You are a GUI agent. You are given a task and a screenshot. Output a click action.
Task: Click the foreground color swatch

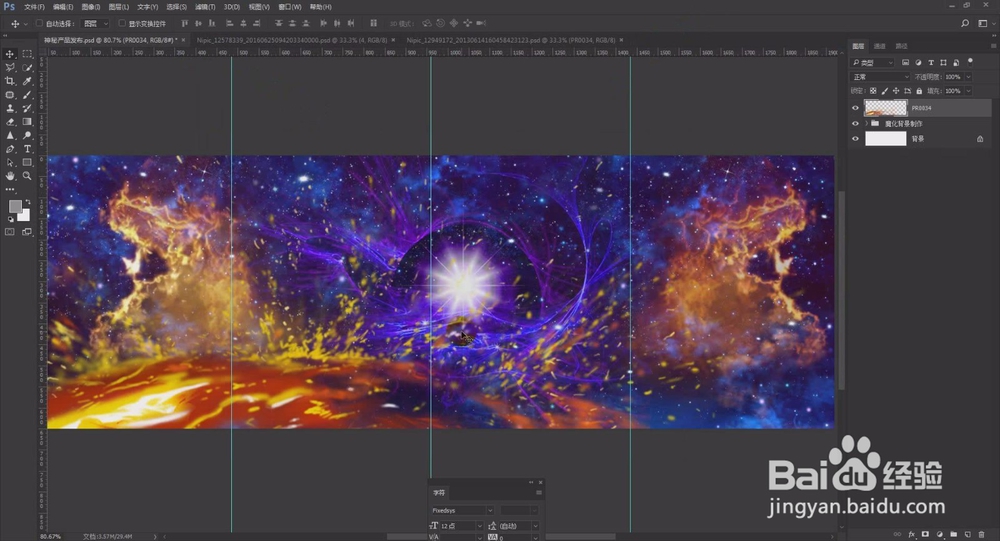15,206
